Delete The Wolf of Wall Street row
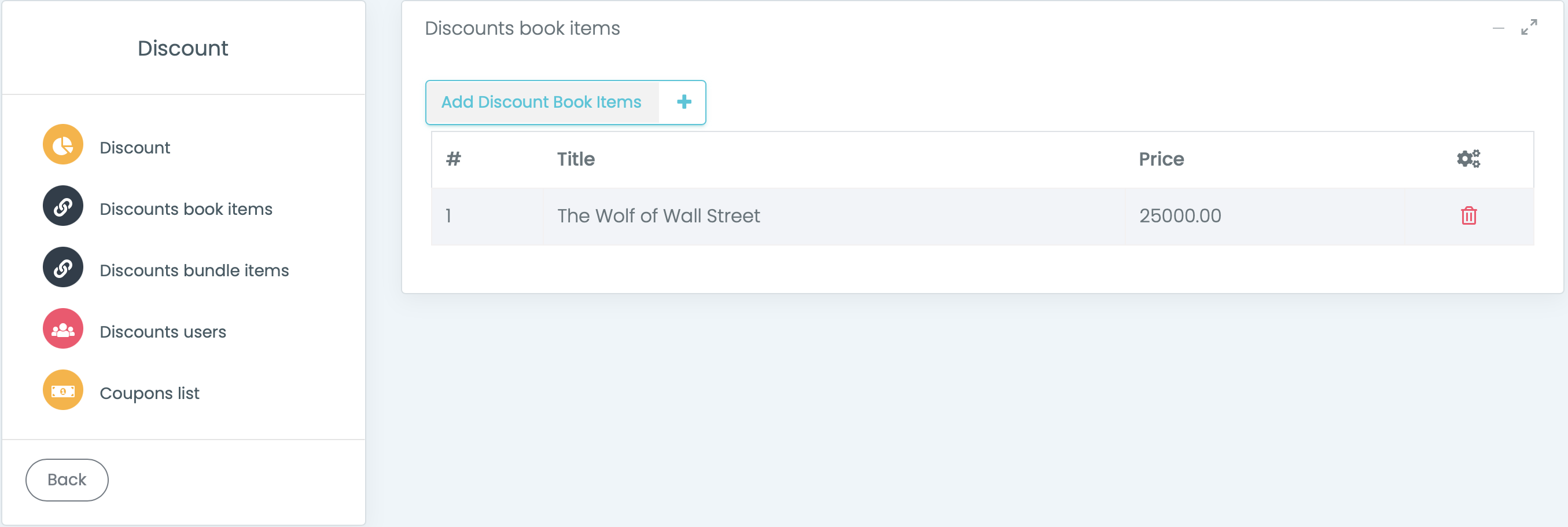Screen dimensions: 1568x527 tap(1468, 215)
